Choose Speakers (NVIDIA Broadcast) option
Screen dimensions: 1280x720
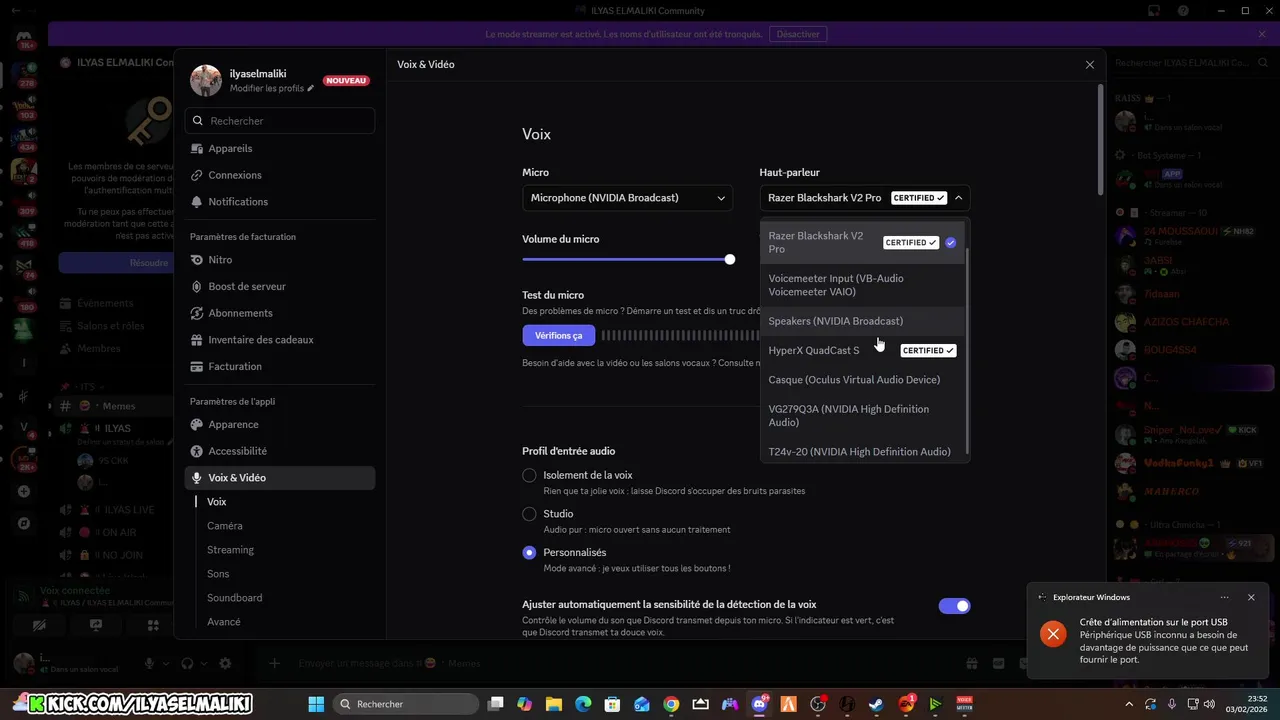(x=864, y=321)
